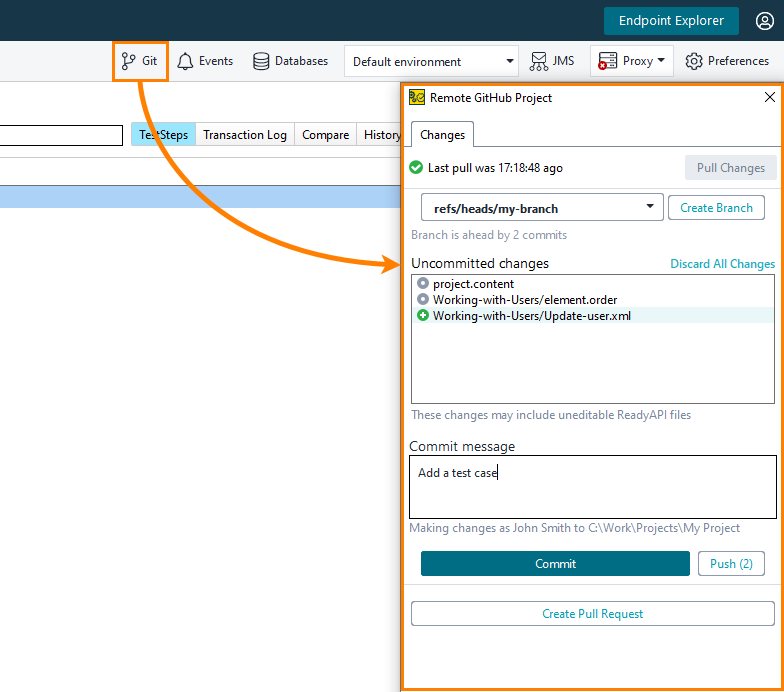Open the Git panel from toolbar
Image resolution: width=784 pixels, height=692 pixels.
click(x=140, y=61)
